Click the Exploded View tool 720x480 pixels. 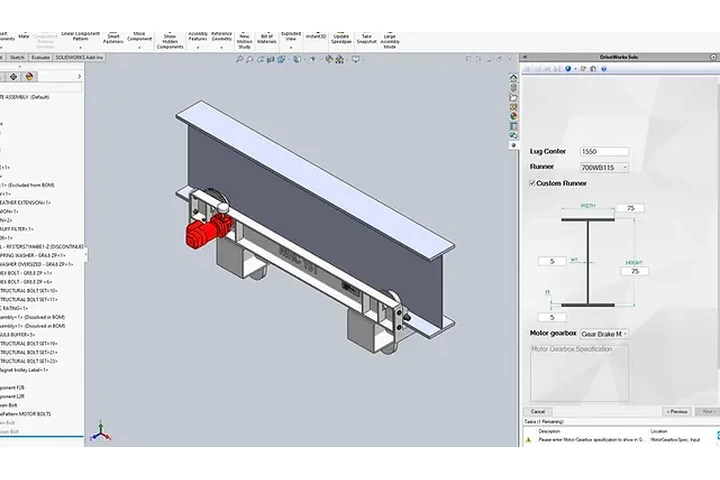pyautogui.click(x=291, y=37)
